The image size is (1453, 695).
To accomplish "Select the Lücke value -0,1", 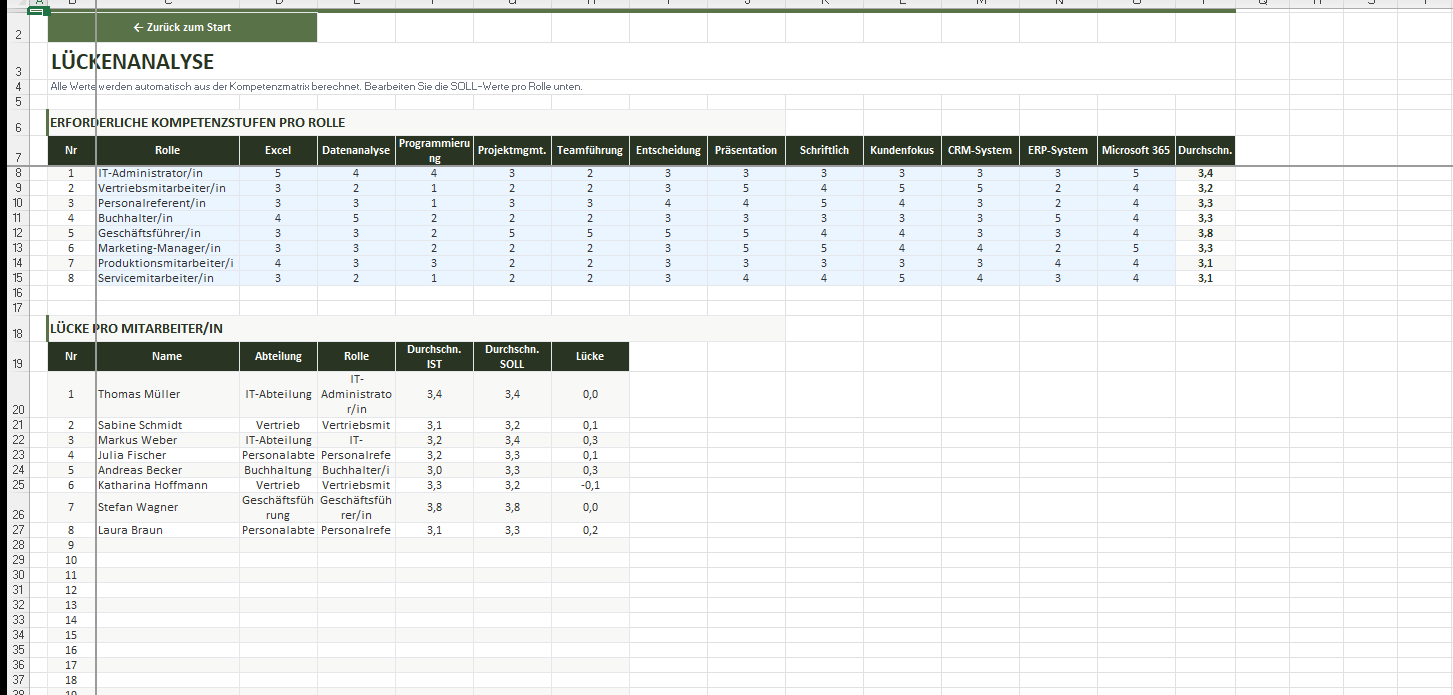I will [590, 485].
